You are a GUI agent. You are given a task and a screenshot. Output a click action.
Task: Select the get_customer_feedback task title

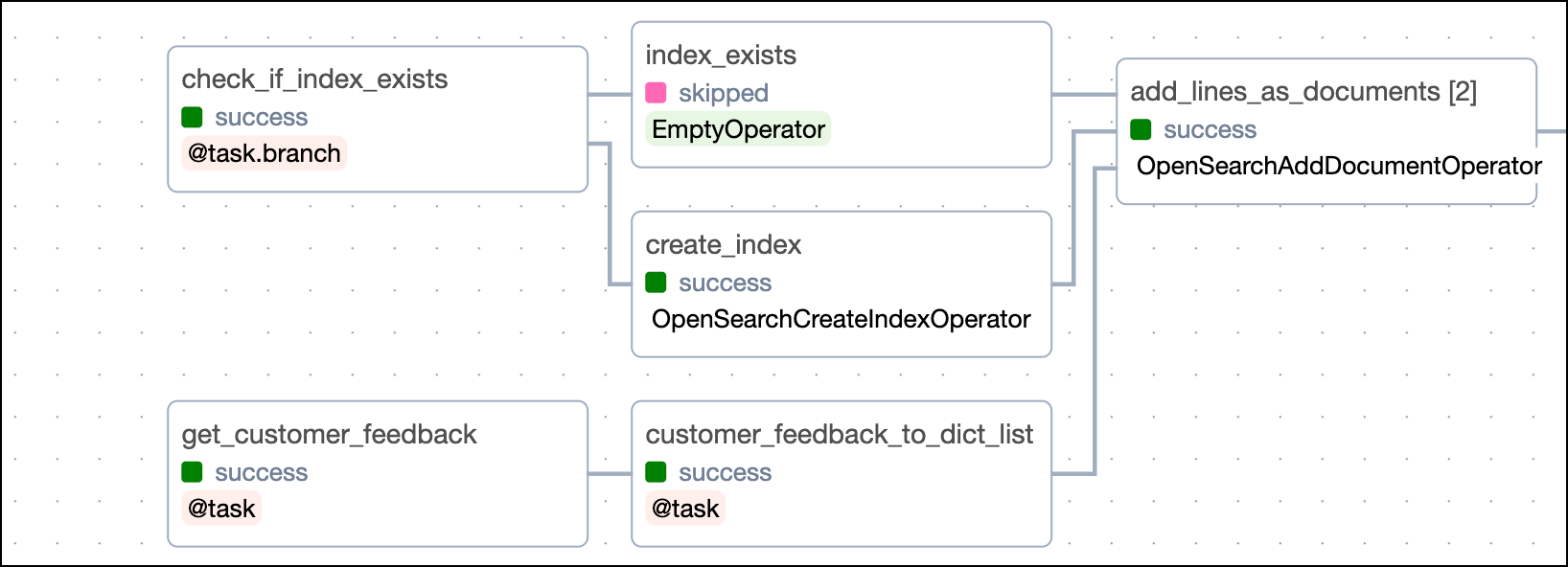click(329, 434)
